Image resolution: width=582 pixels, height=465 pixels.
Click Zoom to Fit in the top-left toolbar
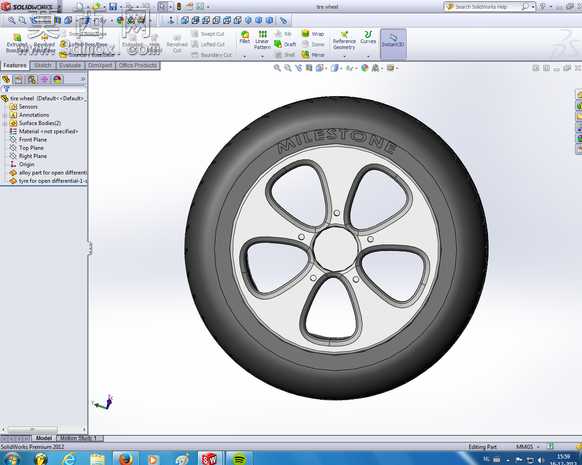pos(12,20)
